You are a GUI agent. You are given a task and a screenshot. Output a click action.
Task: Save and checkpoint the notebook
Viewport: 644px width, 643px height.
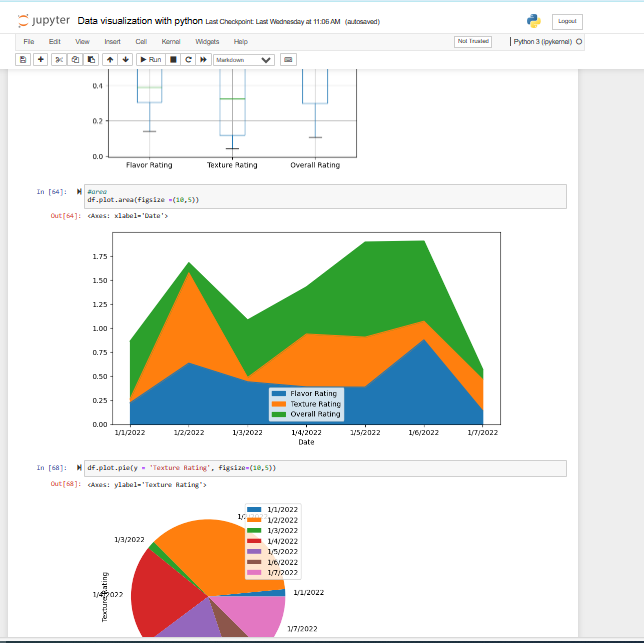tap(23, 60)
